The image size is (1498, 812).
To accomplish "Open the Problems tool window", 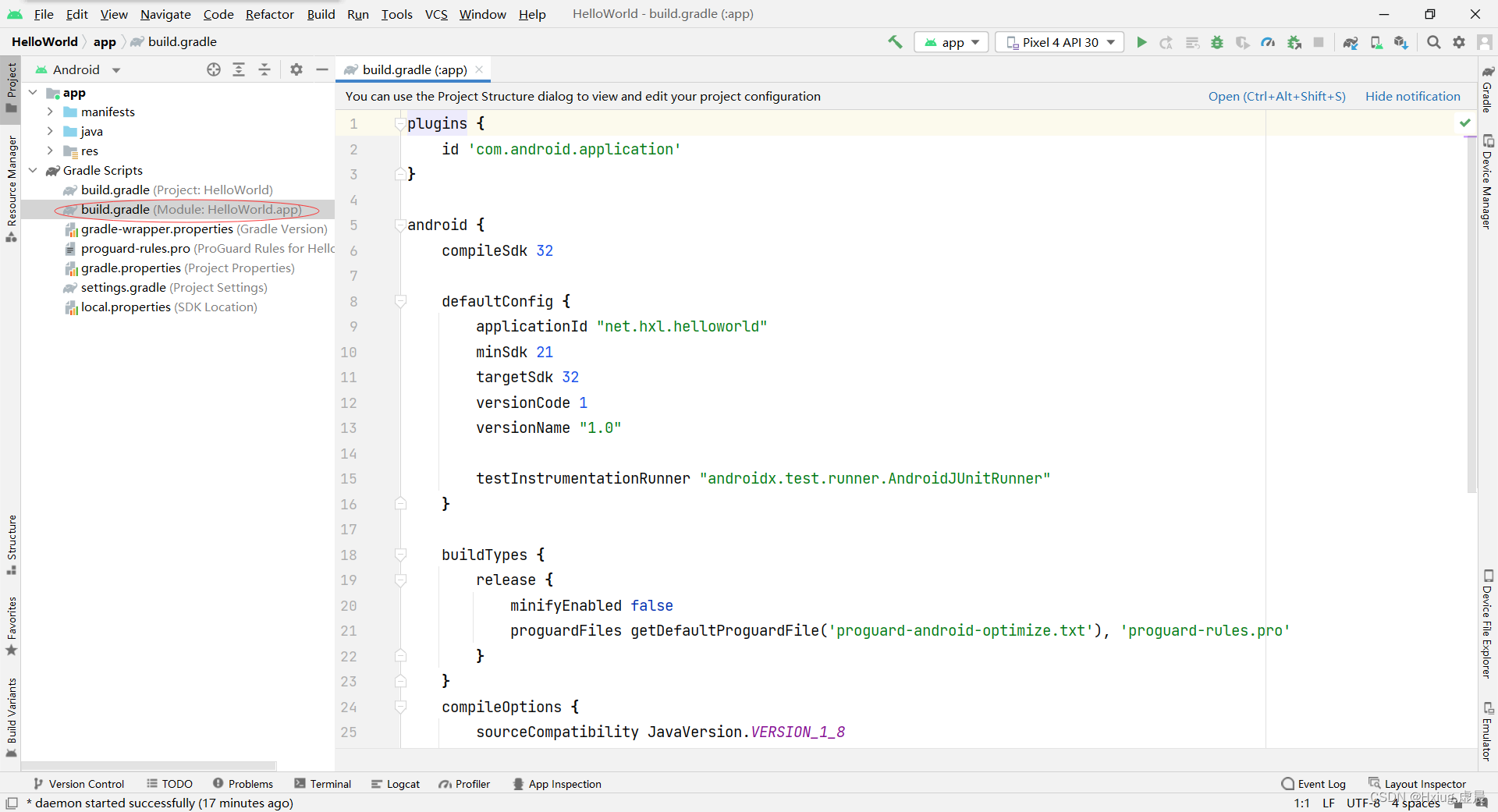I will [x=243, y=784].
